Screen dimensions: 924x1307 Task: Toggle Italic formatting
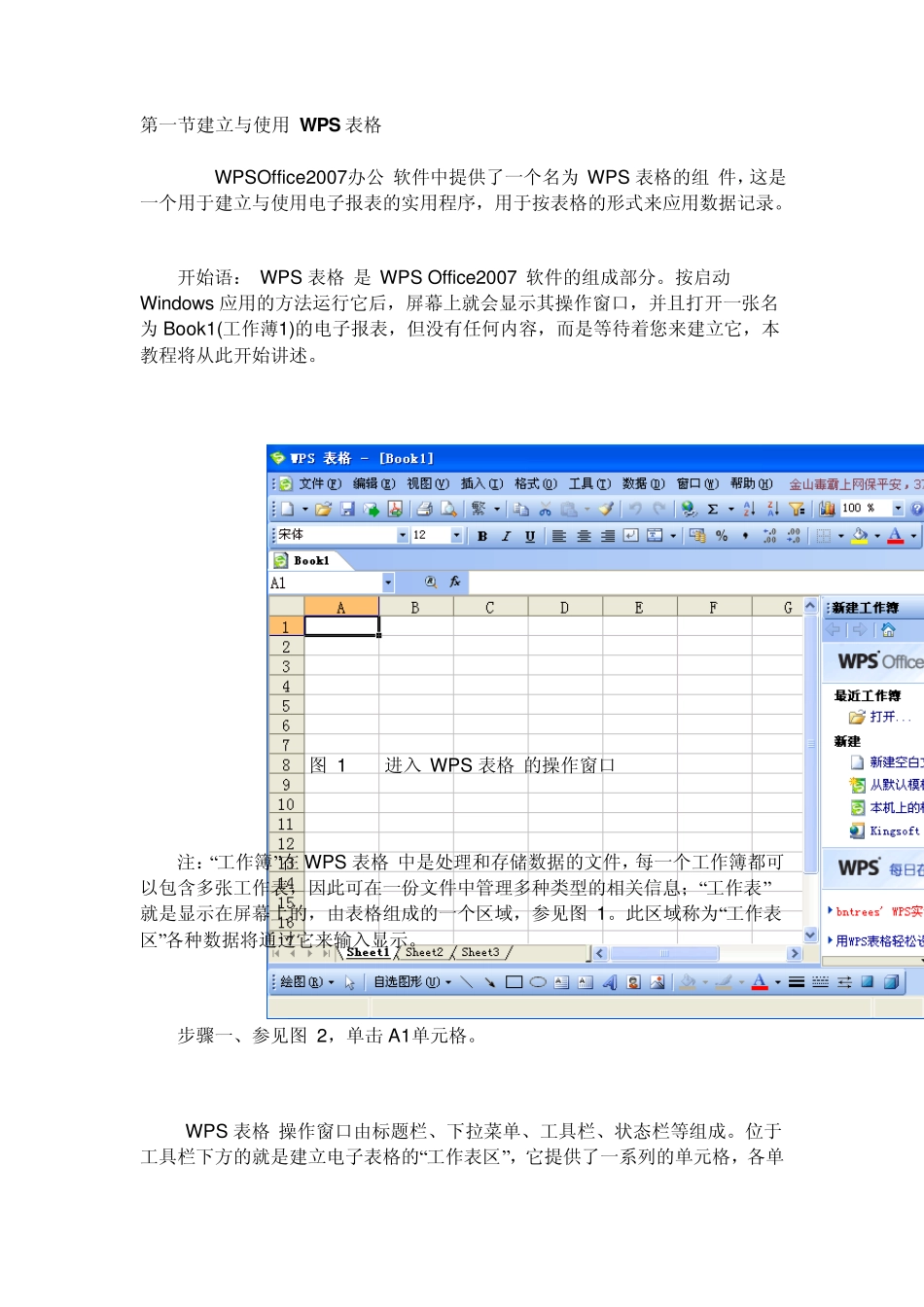tap(506, 536)
